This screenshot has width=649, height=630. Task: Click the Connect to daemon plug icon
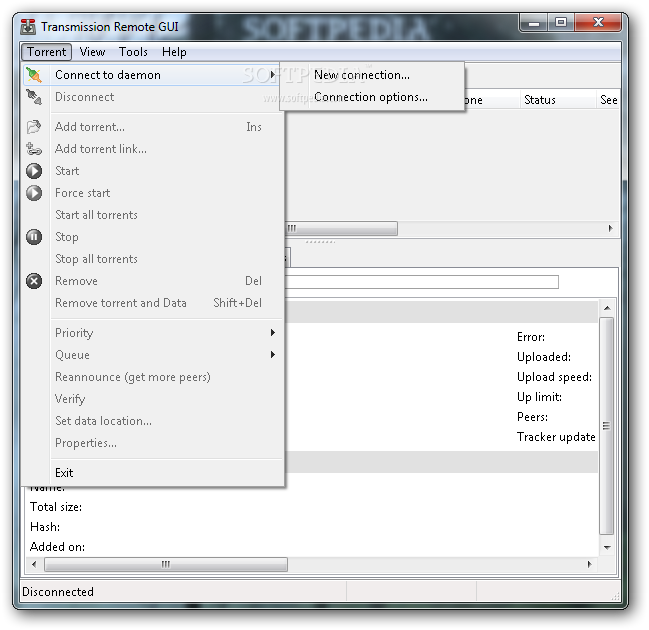34,75
